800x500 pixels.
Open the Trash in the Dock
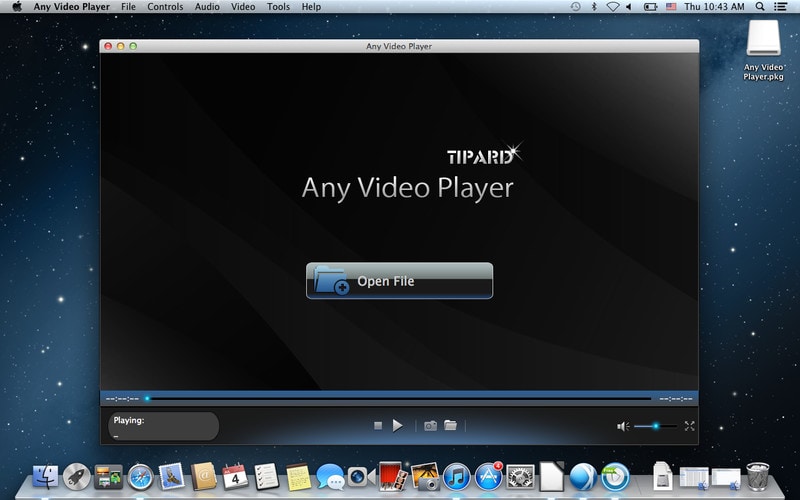click(x=758, y=477)
